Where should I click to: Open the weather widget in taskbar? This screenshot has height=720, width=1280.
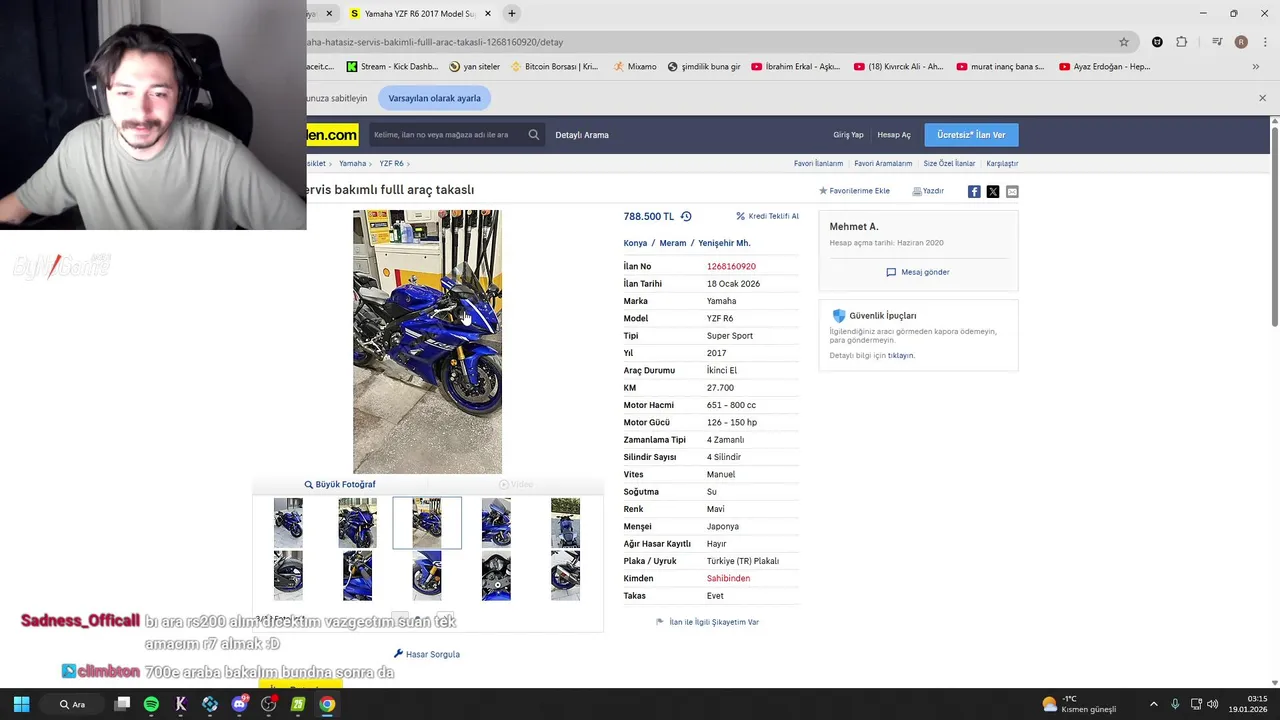pos(1079,704)
